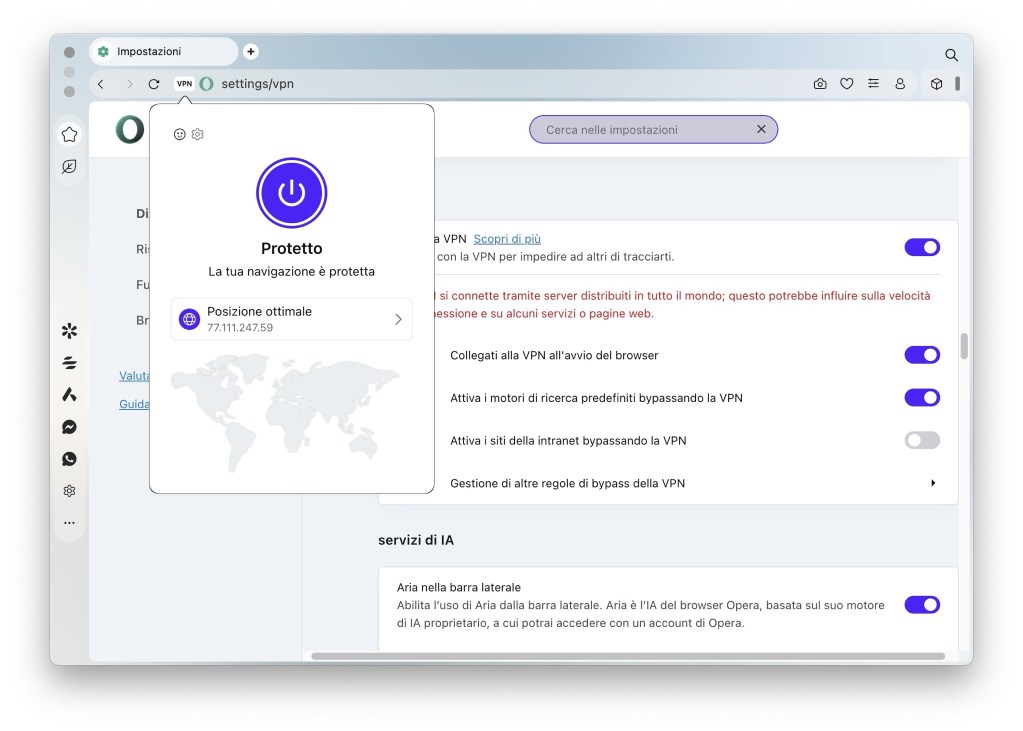Click the world map in VPN popup
This screenshot has width=1023, height=731.
[284, 411]
